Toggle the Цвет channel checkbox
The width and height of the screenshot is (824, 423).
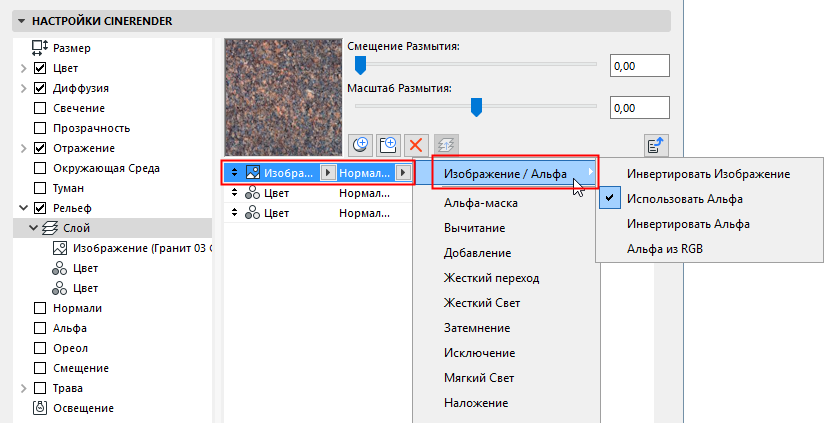click(40, 68)
